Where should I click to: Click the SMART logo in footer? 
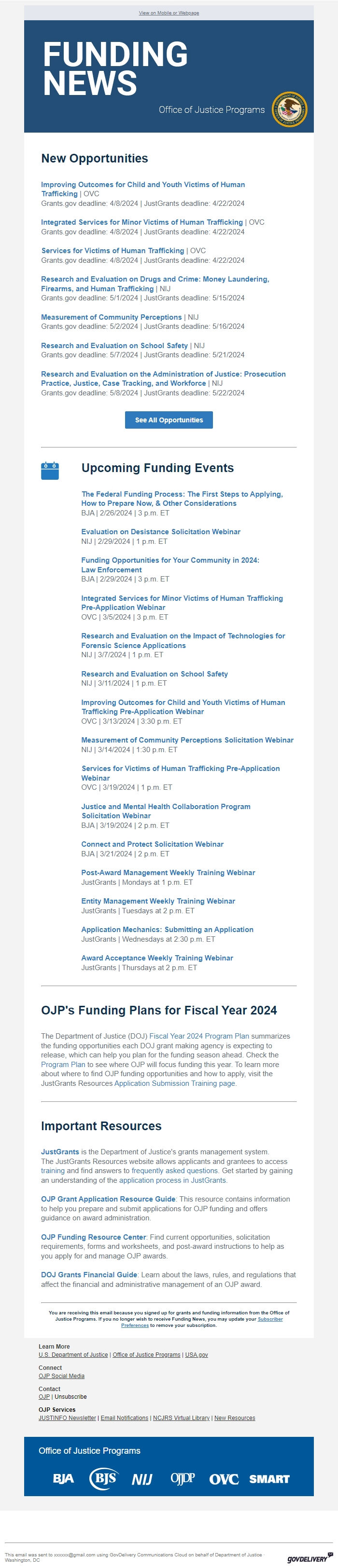269,1479
